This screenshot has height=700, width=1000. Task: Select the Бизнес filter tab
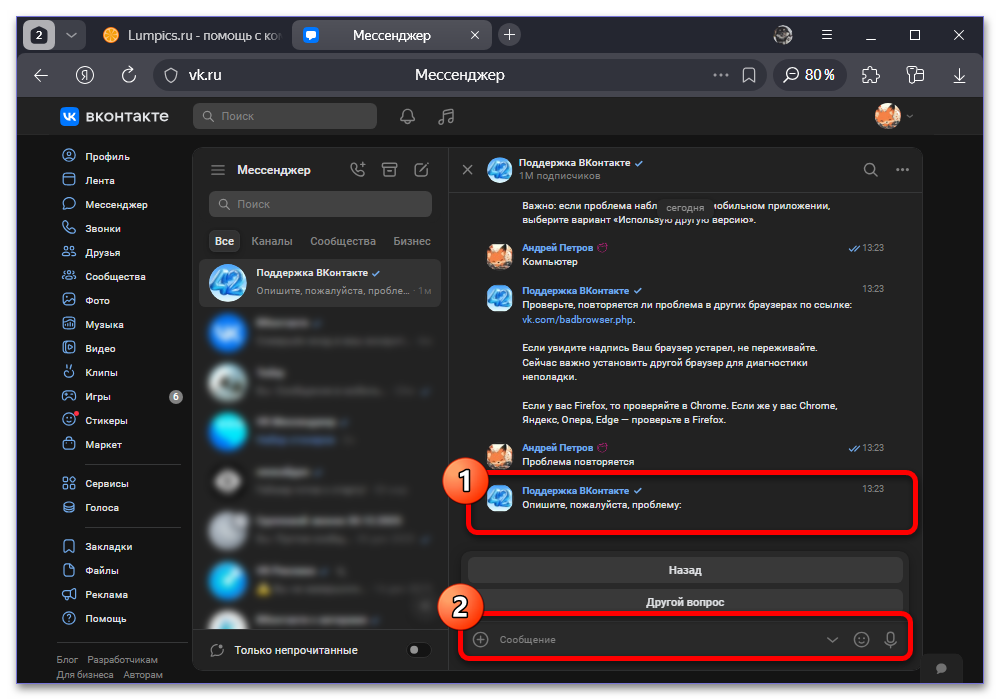(x=412, y=241)
